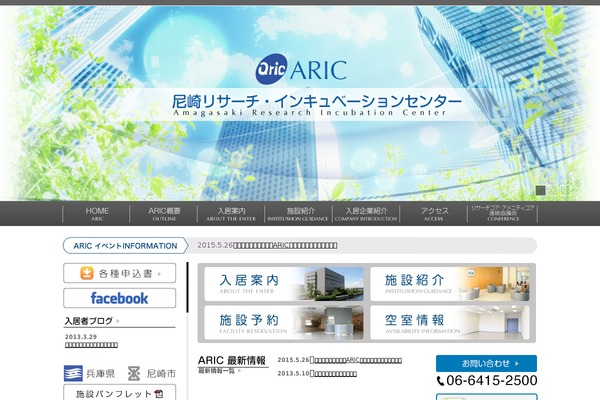This screenshot has height=400, width=600.
Task: Click the PDF icon beside 施設パンフレット
Action: coord(159,393)
